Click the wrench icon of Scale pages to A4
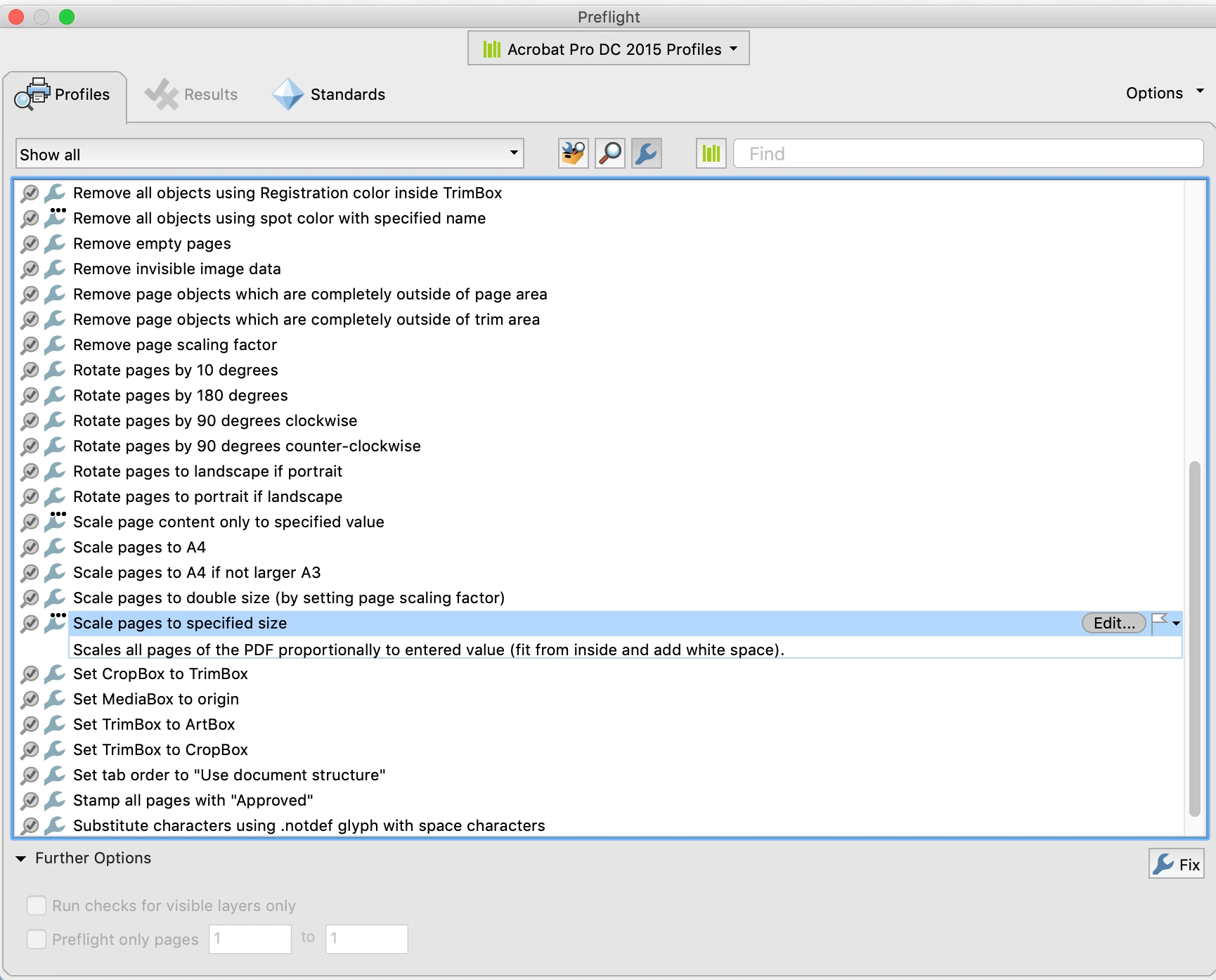 click(x=55, y=547)
